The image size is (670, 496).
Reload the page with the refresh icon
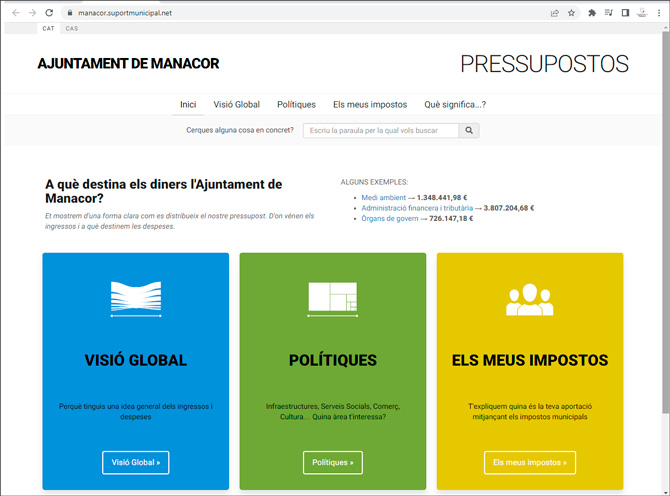tap(51, 13)
